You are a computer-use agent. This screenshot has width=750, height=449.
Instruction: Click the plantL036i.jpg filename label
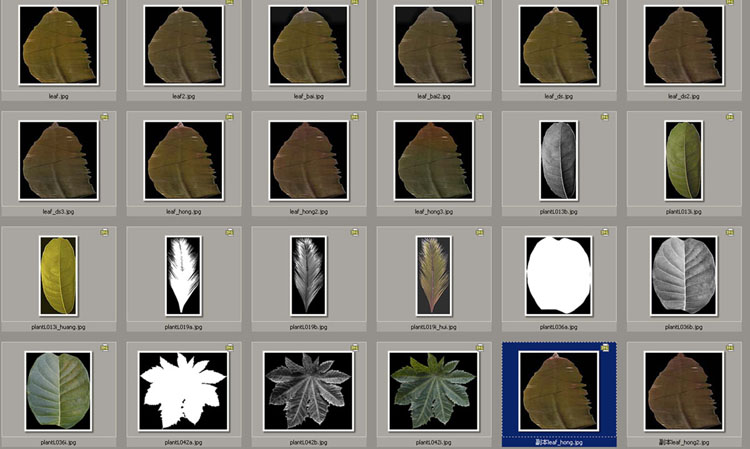(x=59, y=441)
